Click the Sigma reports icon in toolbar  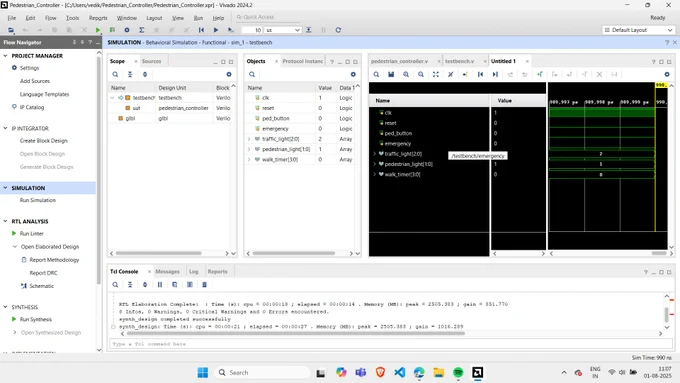(141, 30)
